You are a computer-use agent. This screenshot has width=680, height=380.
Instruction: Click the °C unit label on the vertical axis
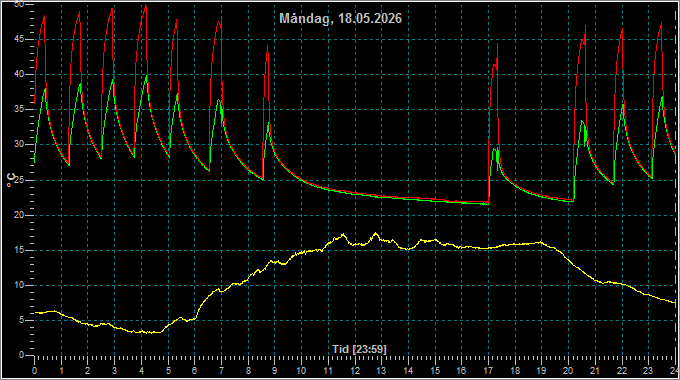tap(11, 180)
